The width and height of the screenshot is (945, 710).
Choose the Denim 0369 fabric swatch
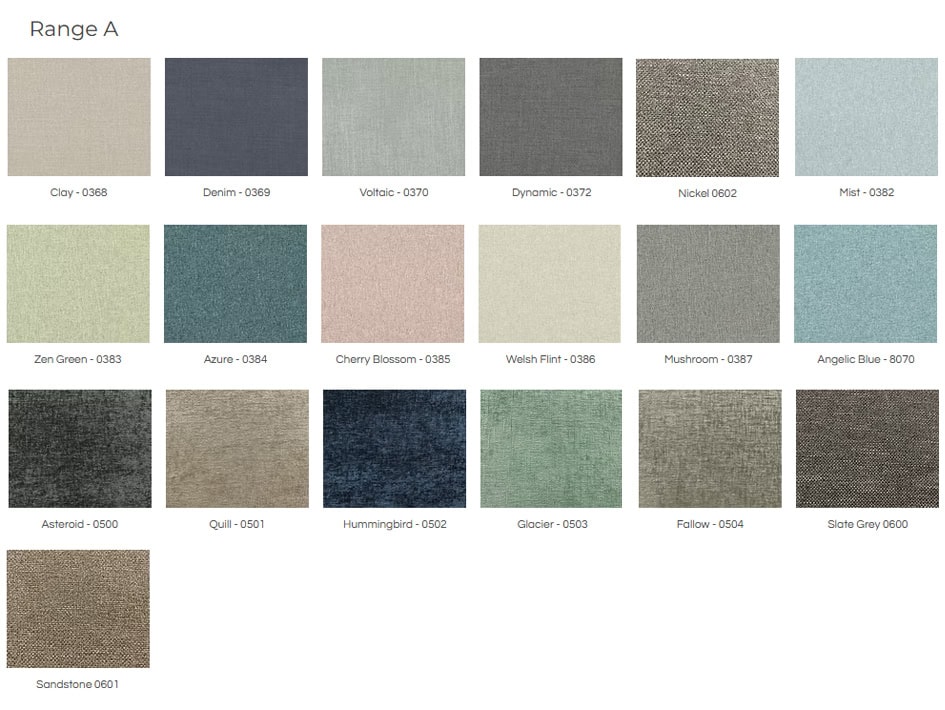236,117
